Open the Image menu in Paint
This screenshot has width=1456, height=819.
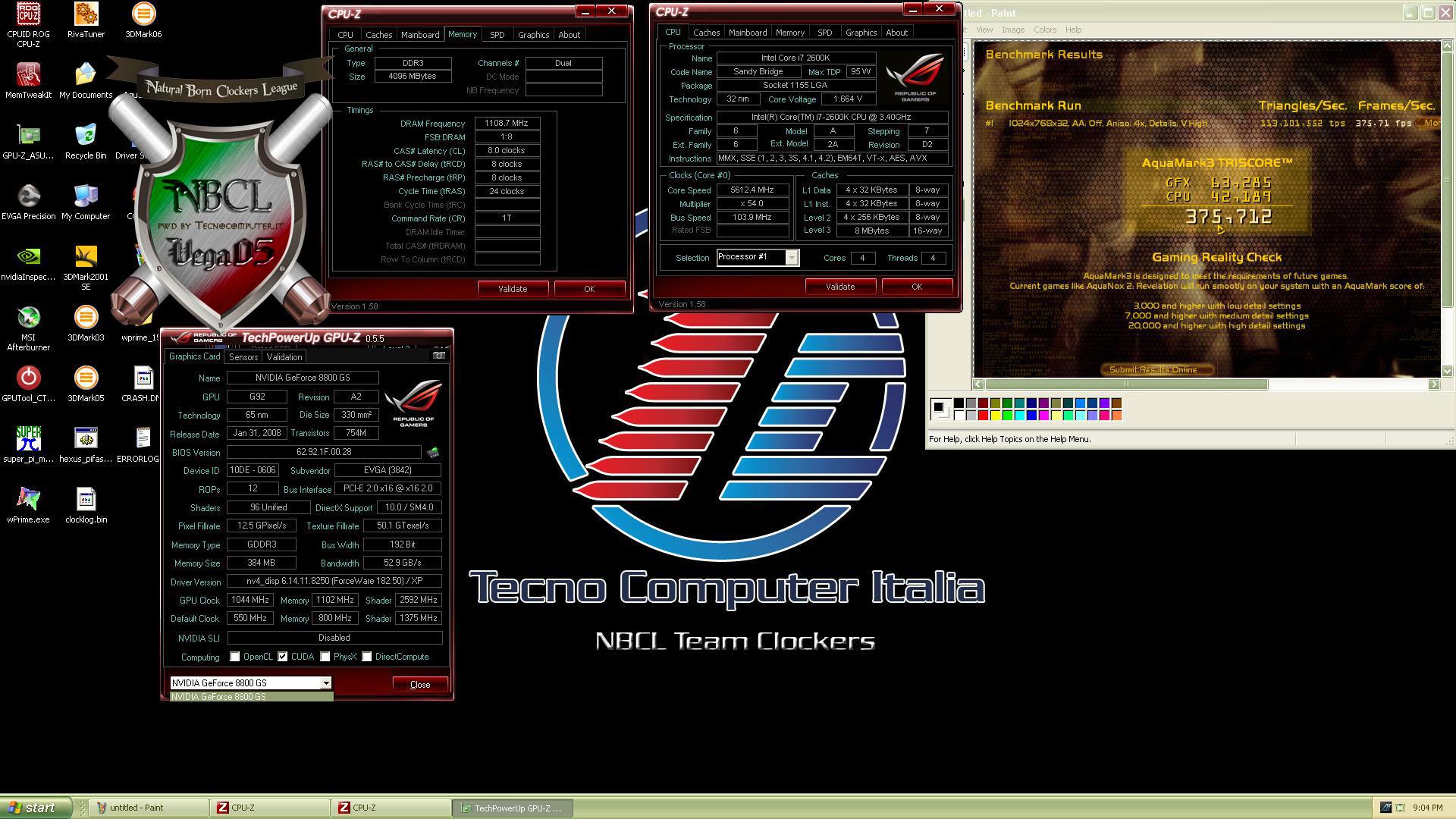(1013, 30)
